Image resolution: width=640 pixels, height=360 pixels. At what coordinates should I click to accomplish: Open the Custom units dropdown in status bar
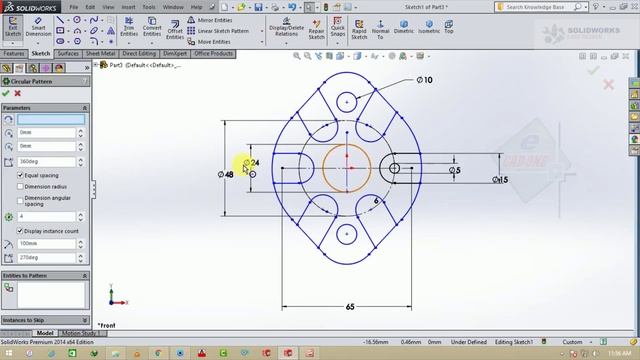[x=591, y=342]
